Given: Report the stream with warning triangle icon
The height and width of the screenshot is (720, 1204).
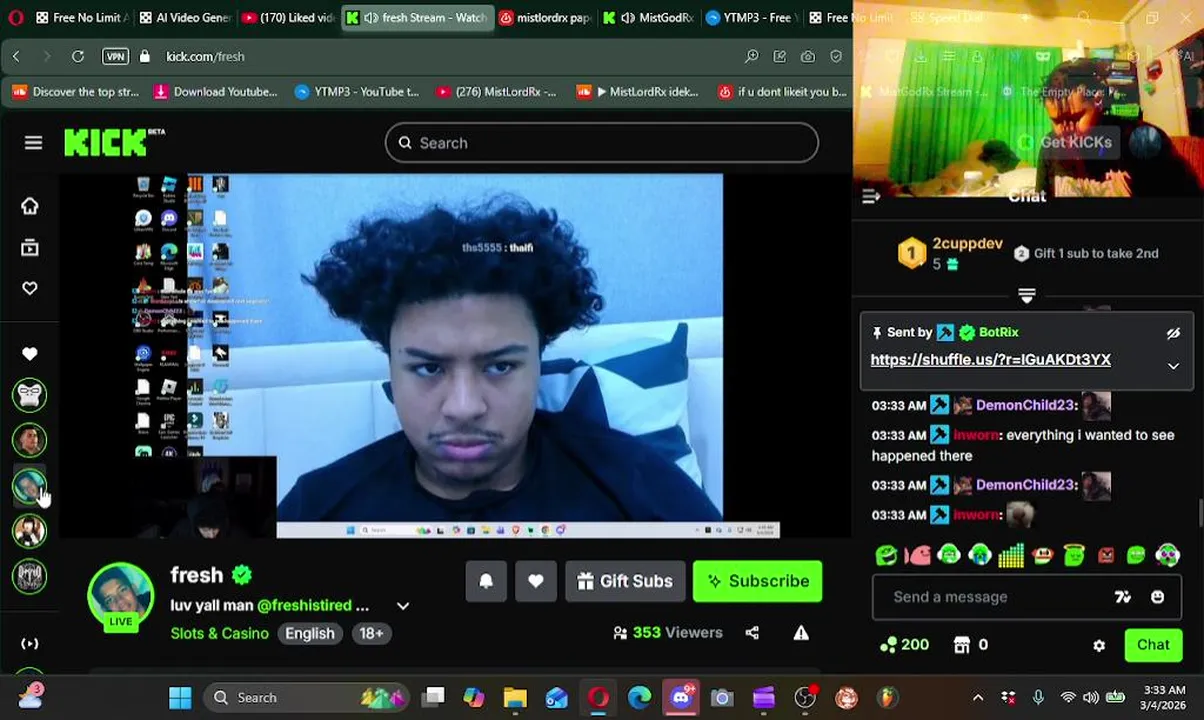Looking at the screenshot, I should 801,633.
